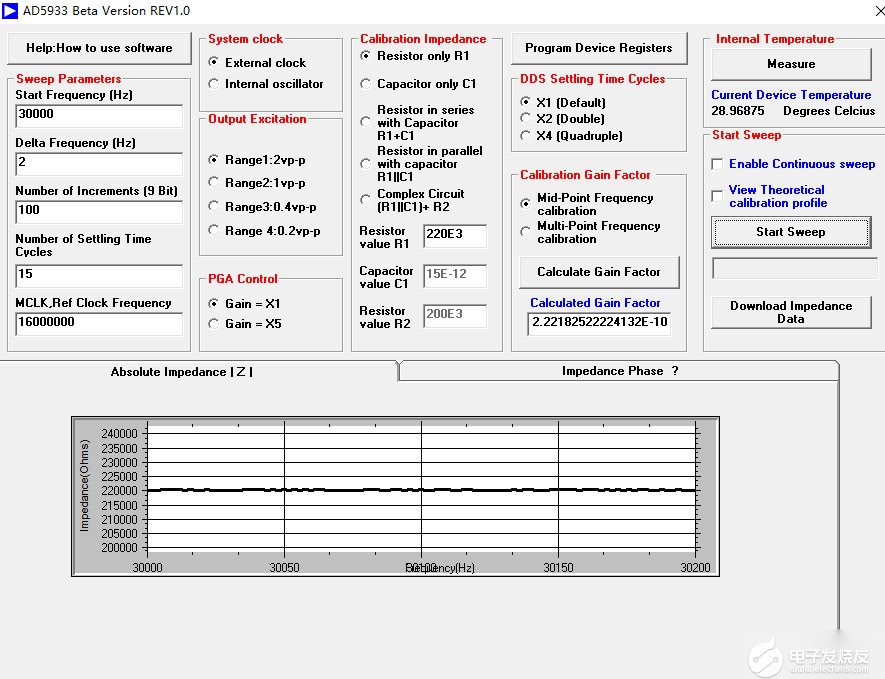This screenshot has height=679, width=885.
Task: Click the 'Impedance(Ohms)' axis title
Action: pos(85,486)
